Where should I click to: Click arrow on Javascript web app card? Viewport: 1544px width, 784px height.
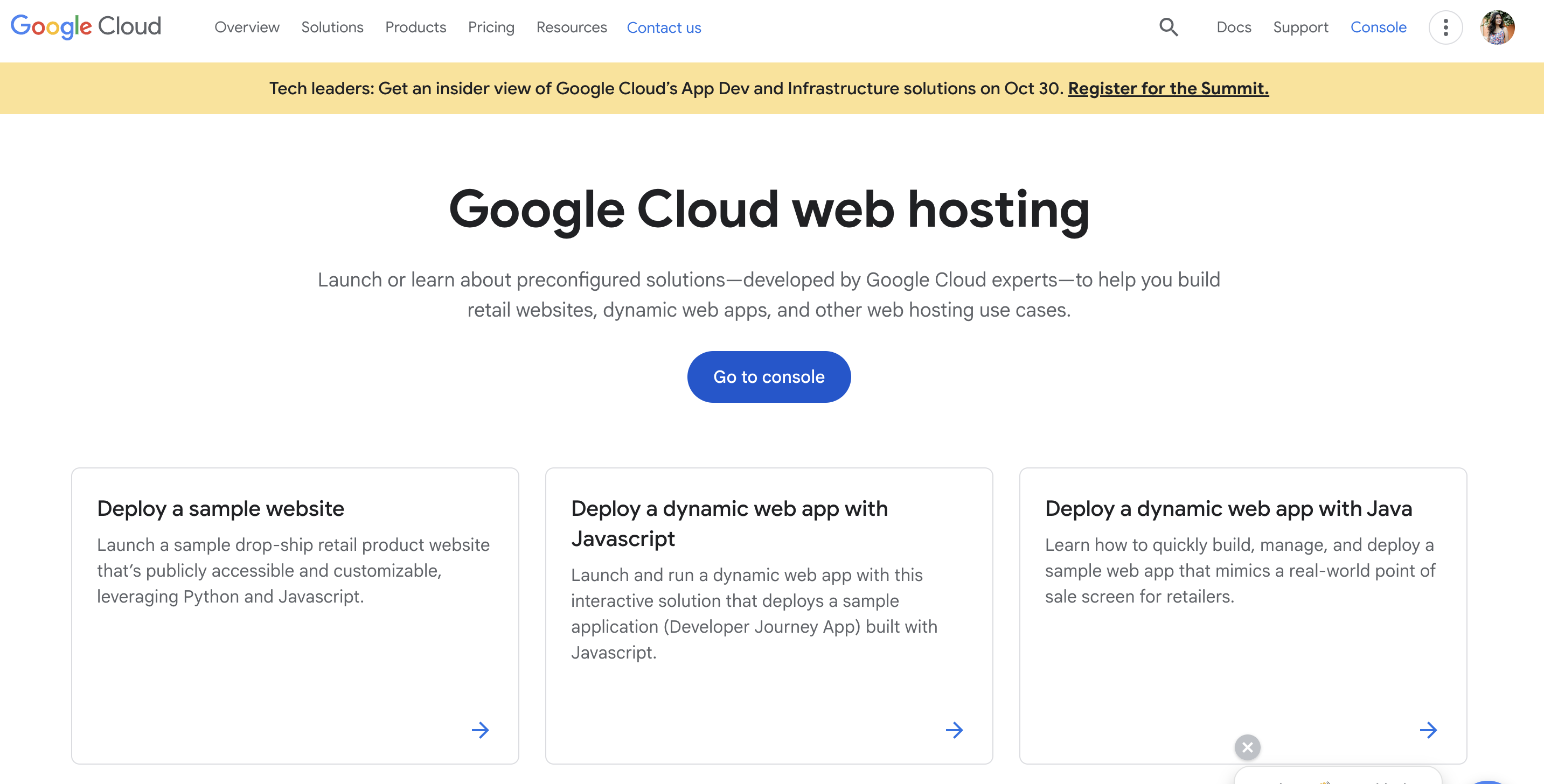click(x=954, y=730)
